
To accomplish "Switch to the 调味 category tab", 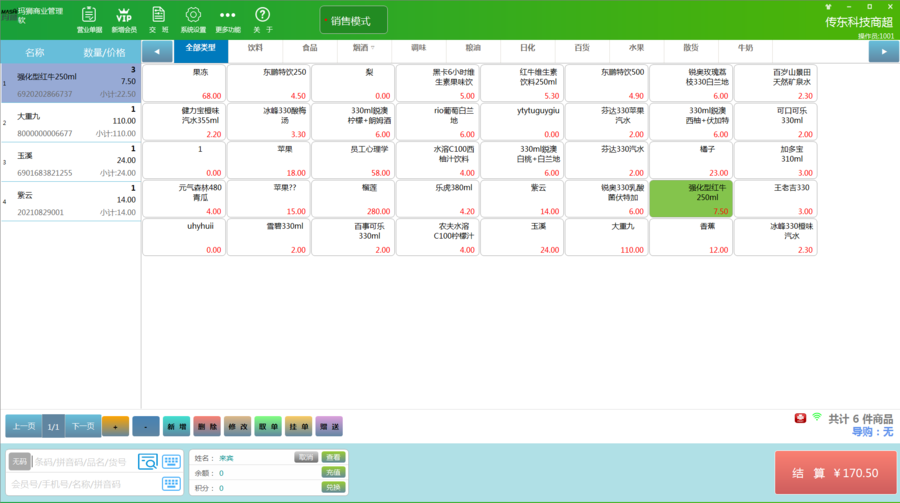I will [418, 51].
